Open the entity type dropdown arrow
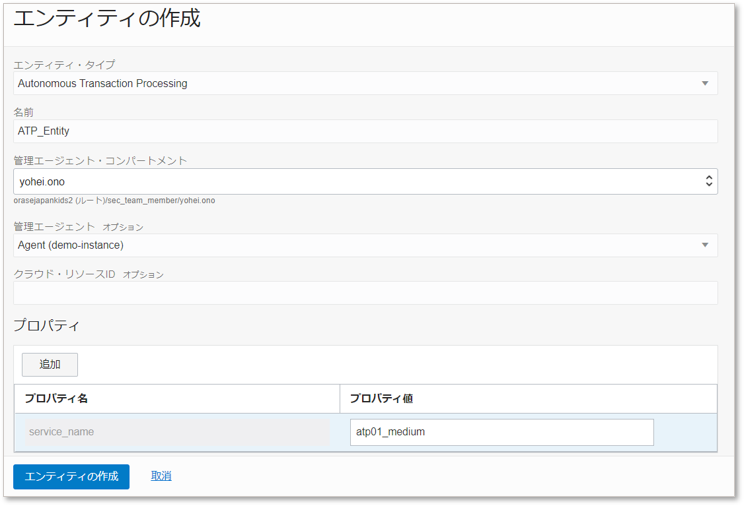This screenshot has height=506, width=744. (x=704, y=84)
